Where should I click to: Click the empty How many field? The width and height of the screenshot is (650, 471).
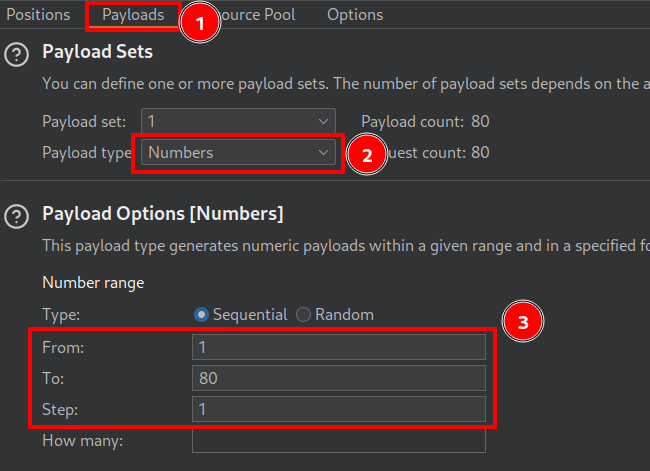coord(338,440)
